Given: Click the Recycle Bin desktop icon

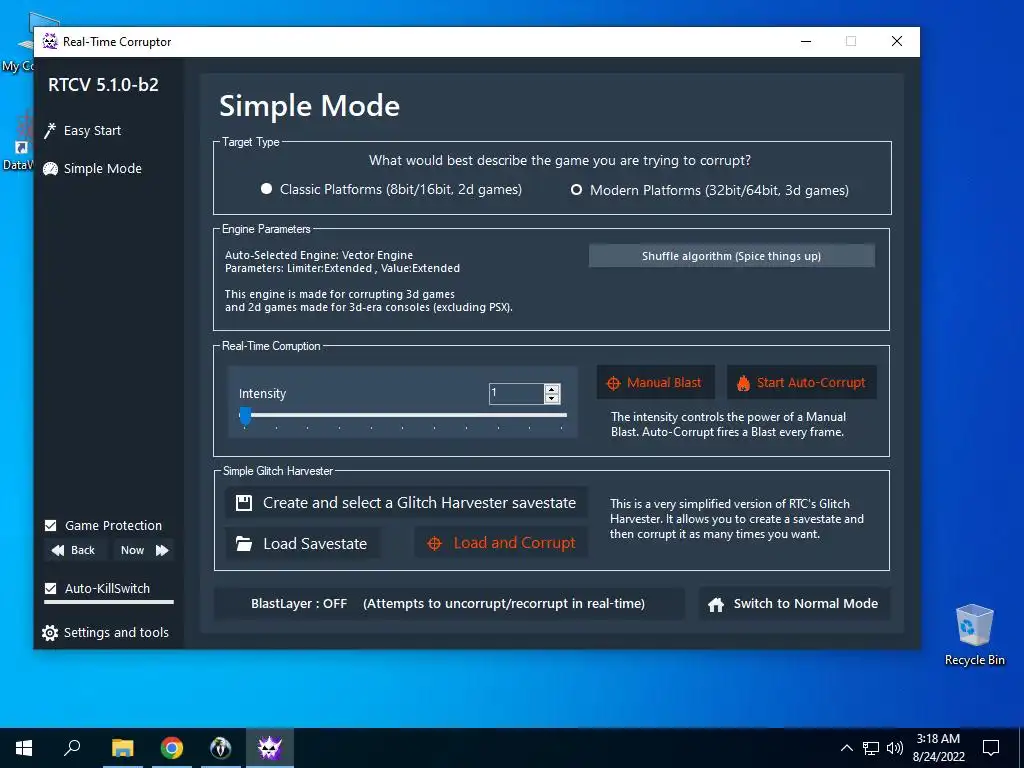Looking at the screenshot, I should coord(974,635).
